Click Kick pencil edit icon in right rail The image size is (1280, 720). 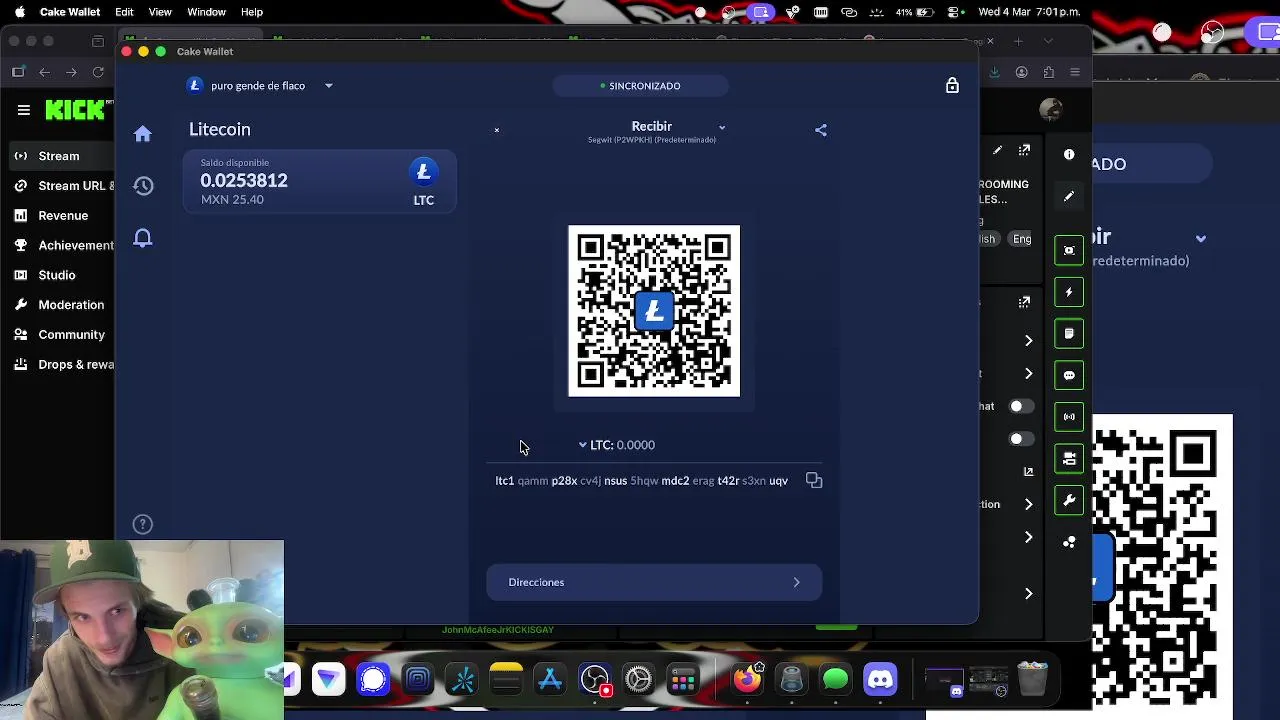pos(1069,197)
